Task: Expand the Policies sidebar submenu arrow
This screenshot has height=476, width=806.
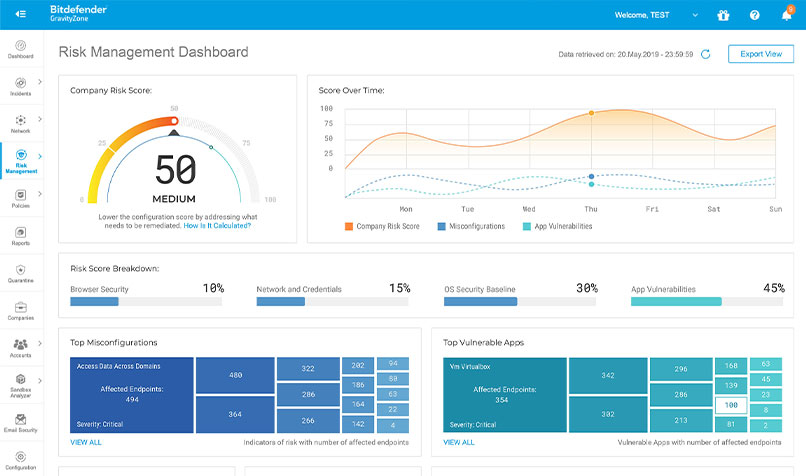Action: pyautogui.click(x=40, y=194)
